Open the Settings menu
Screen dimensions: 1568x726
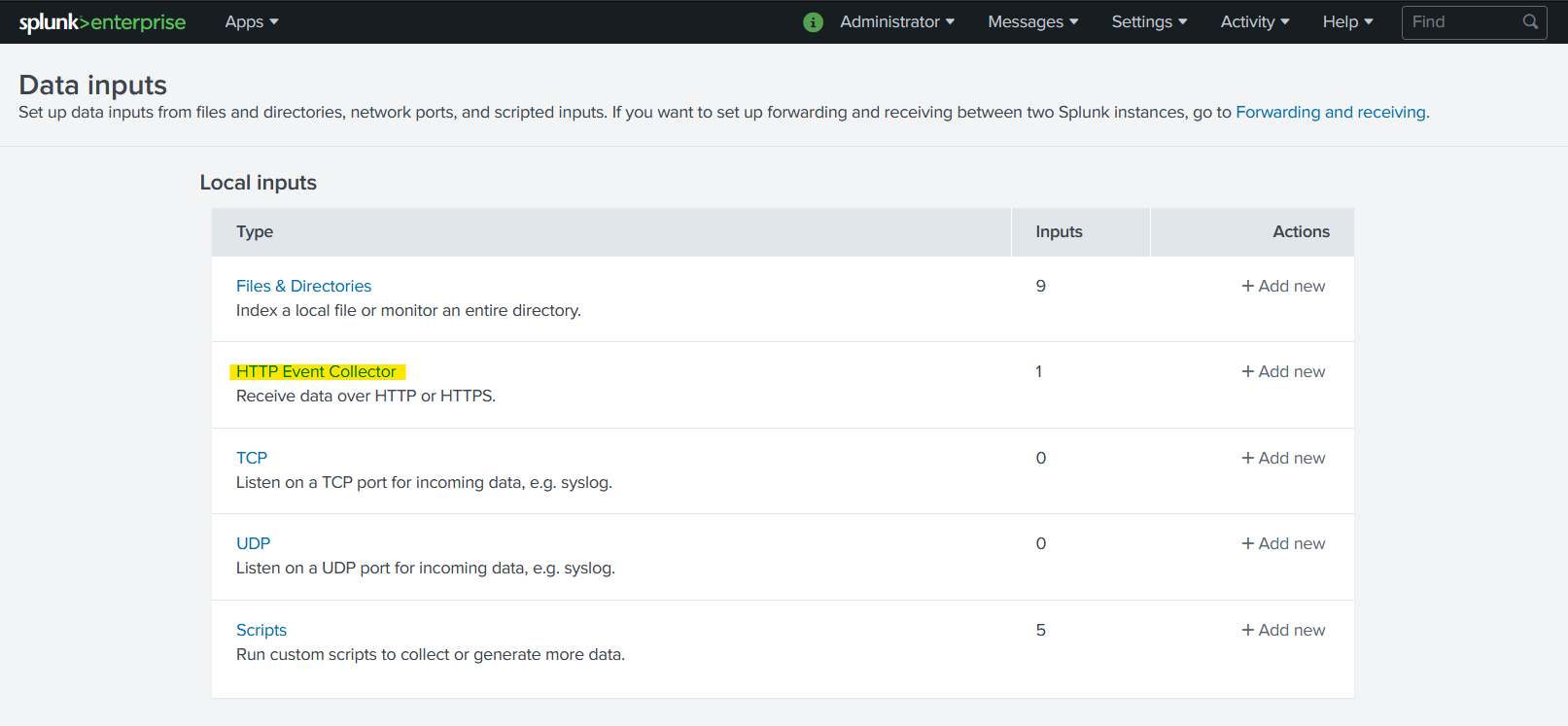pyautogui.click(x=1150, y=21)
